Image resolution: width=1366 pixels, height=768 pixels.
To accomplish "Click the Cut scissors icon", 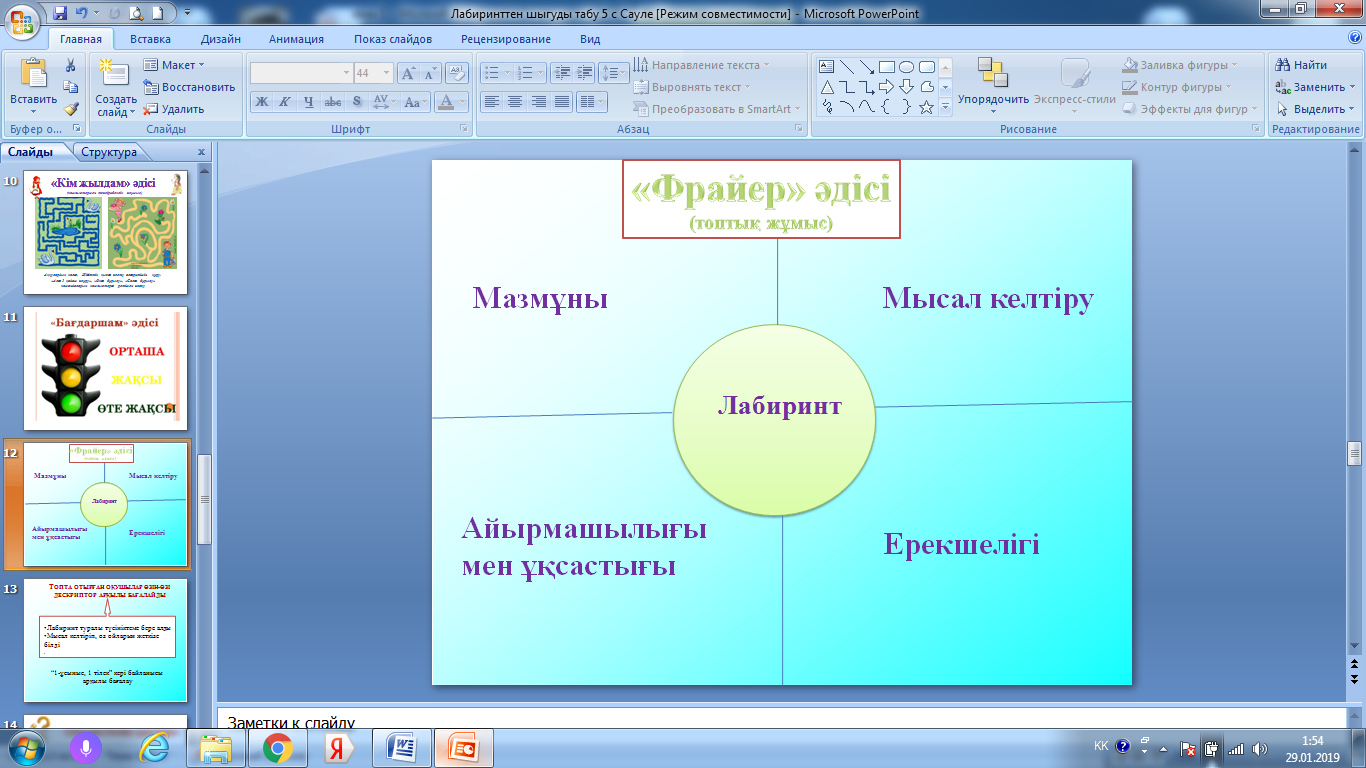I will (71, 65).
